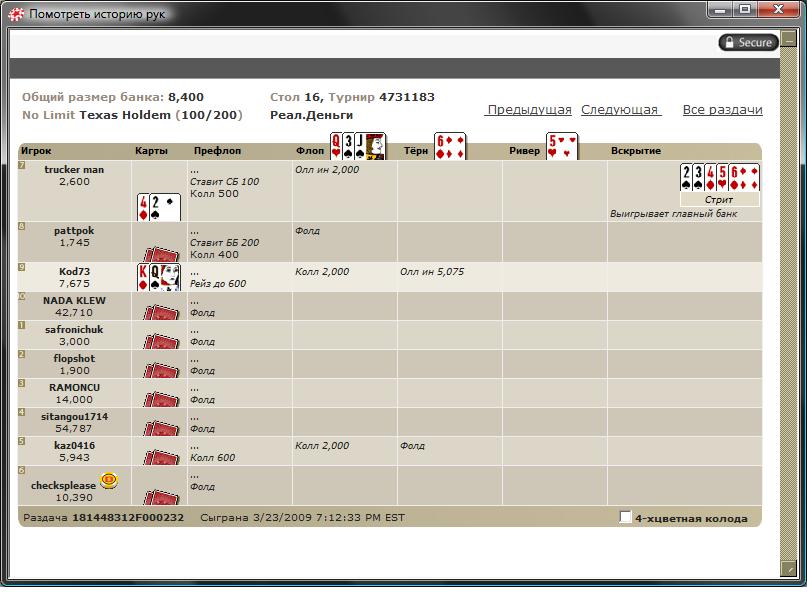Click Выигрывает главный банк text
The image size is (807, 600).
[674, 214]
